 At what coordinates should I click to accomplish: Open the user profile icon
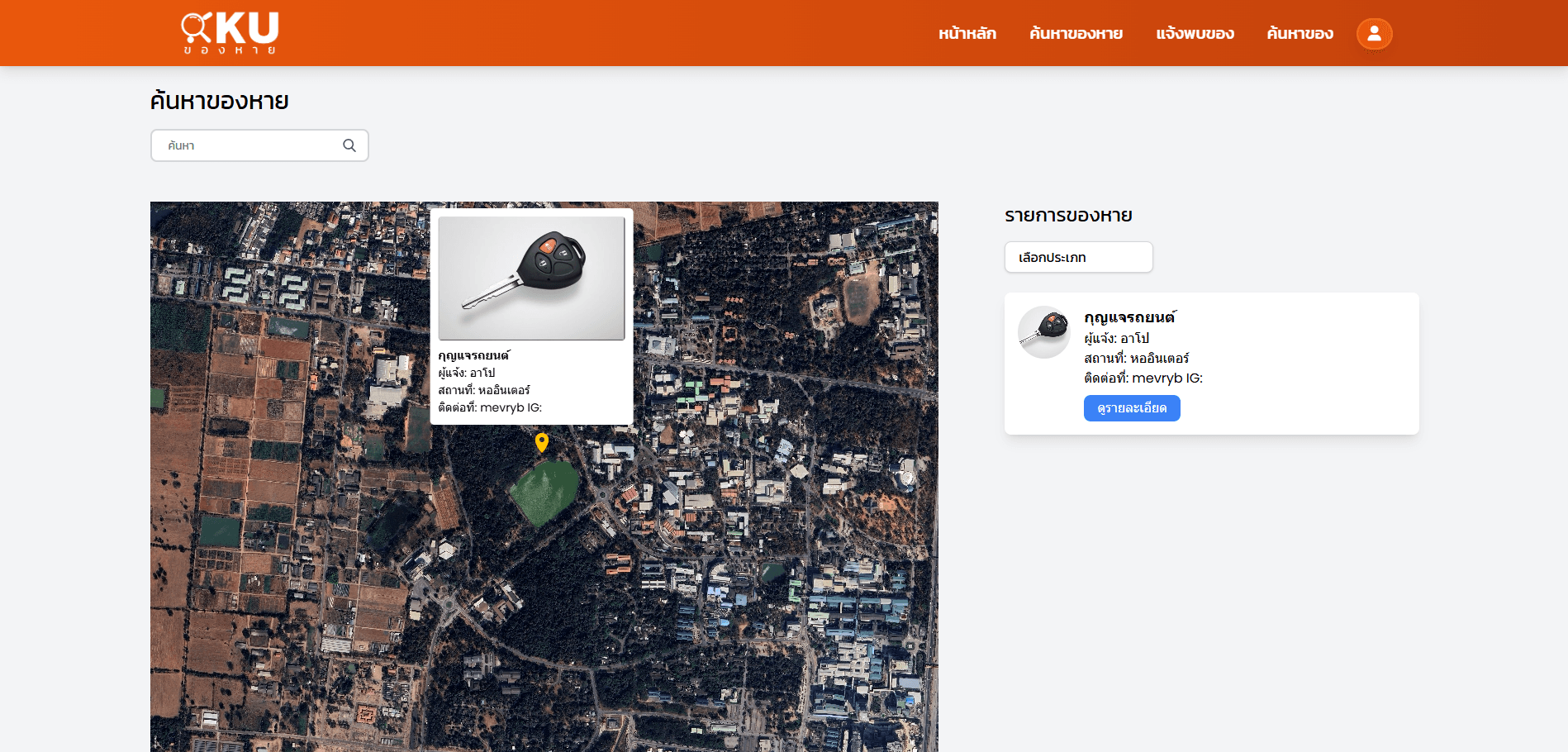pos(1374,34)
